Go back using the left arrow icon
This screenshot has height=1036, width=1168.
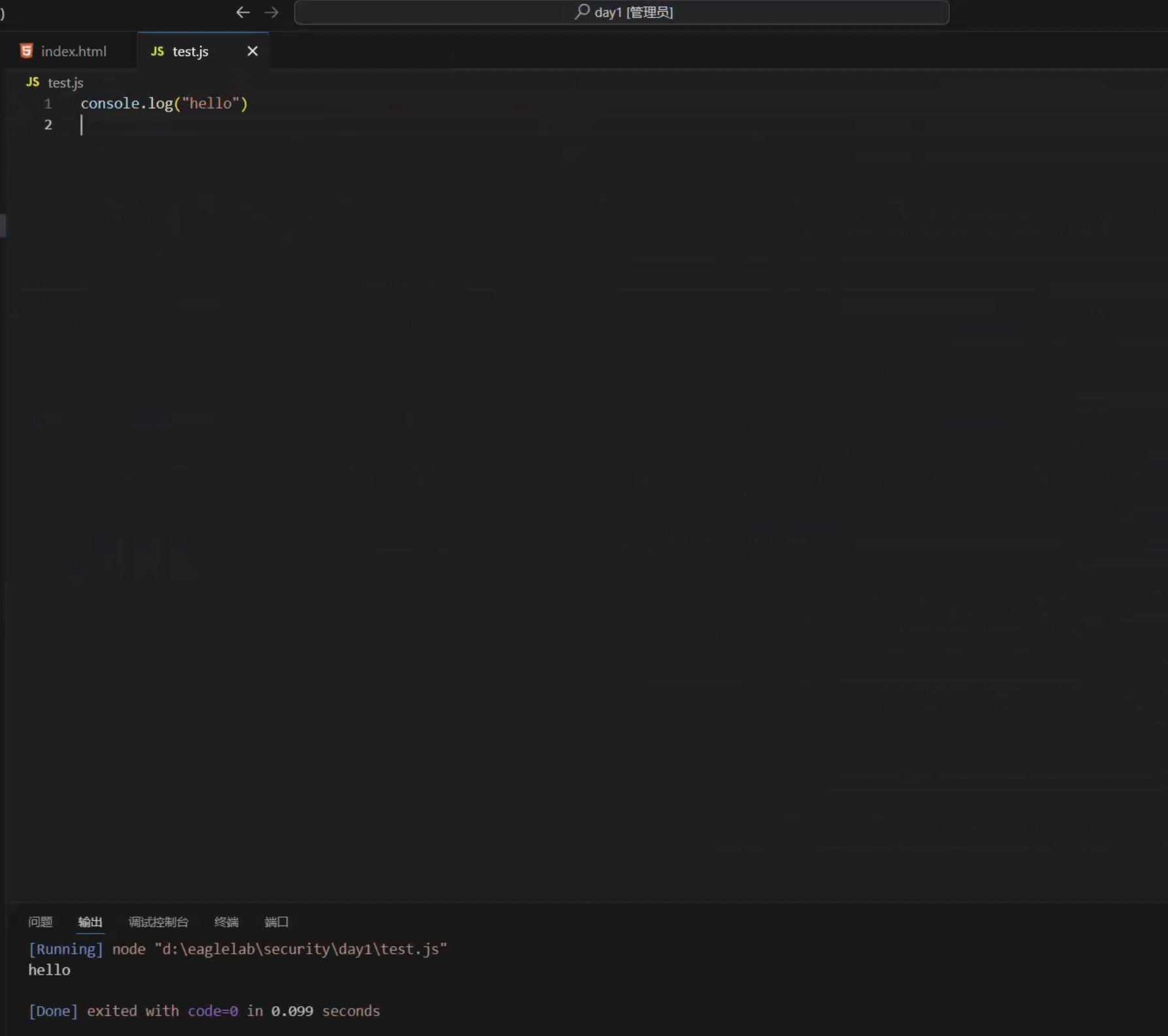click(x=243, y=12)
